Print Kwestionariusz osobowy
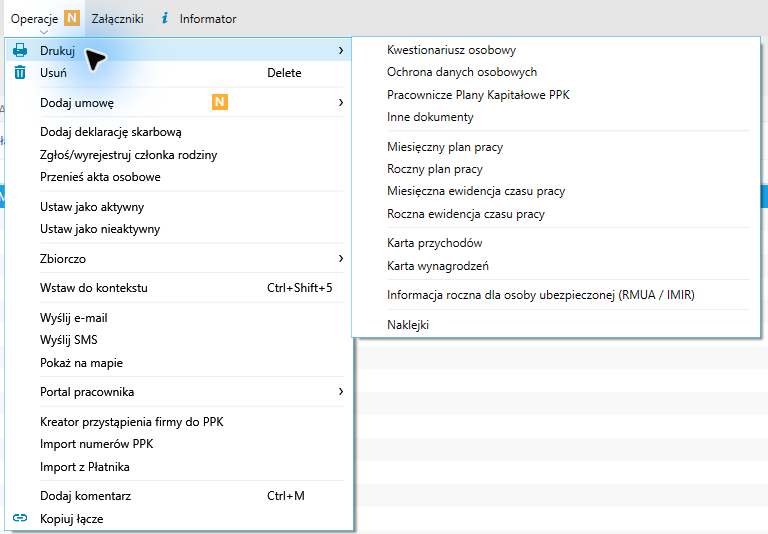 pos(556,50)
